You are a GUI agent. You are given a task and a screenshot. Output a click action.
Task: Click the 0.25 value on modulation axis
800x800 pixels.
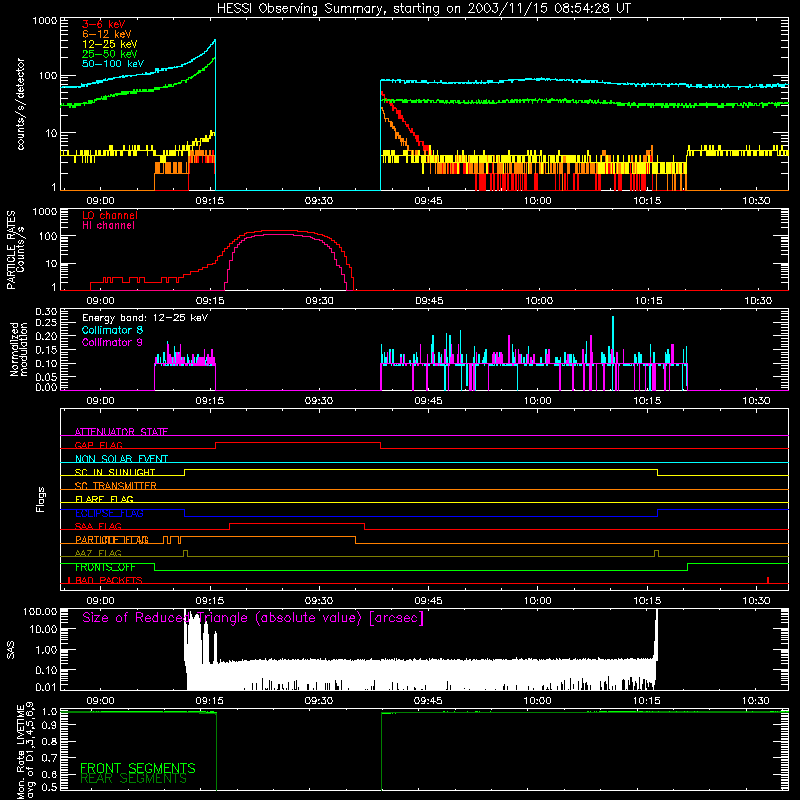click(x=46, y=323)
